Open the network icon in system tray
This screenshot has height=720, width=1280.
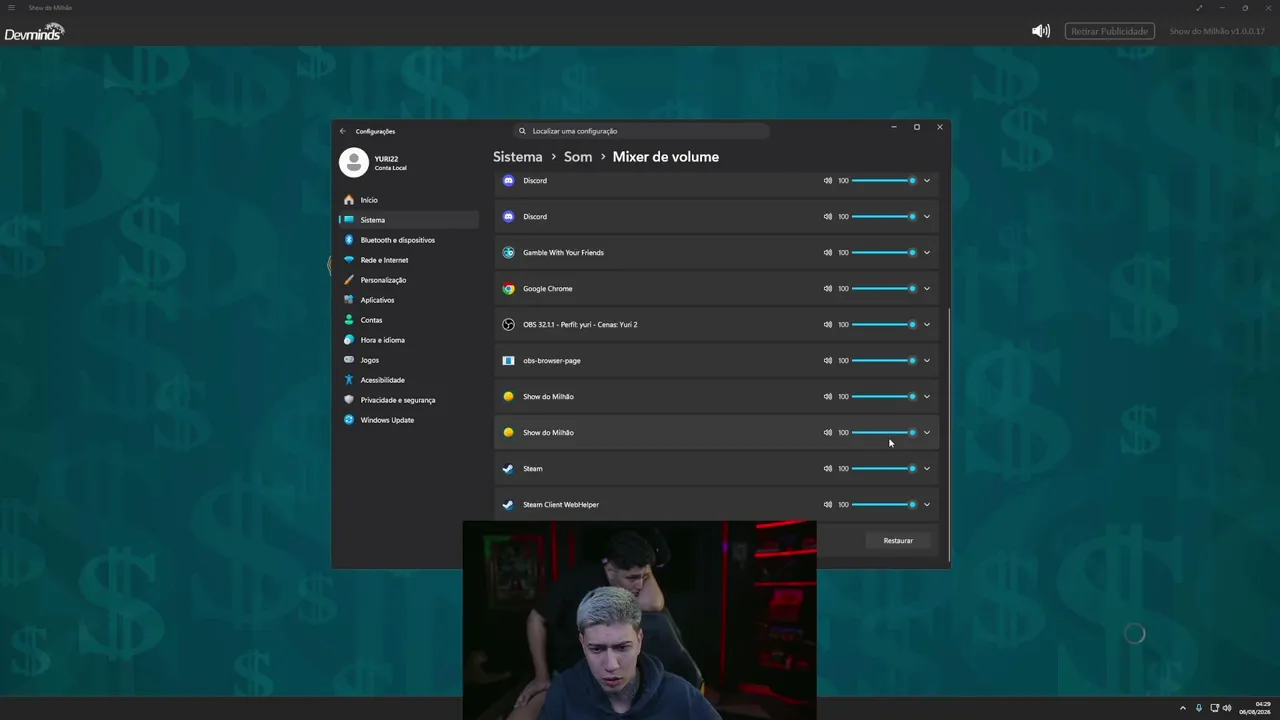point(1215,708)
